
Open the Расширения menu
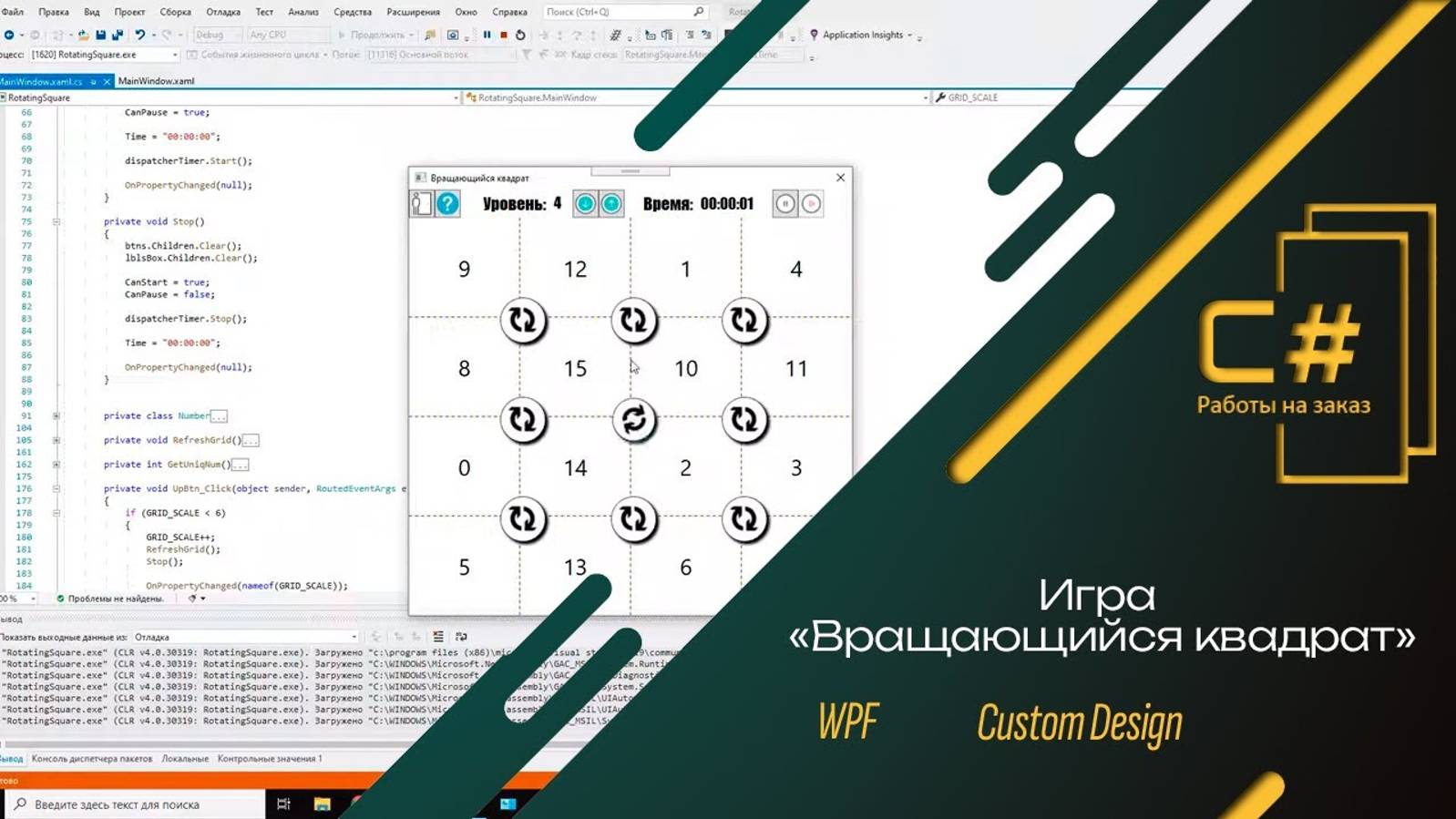pos(414,12)
